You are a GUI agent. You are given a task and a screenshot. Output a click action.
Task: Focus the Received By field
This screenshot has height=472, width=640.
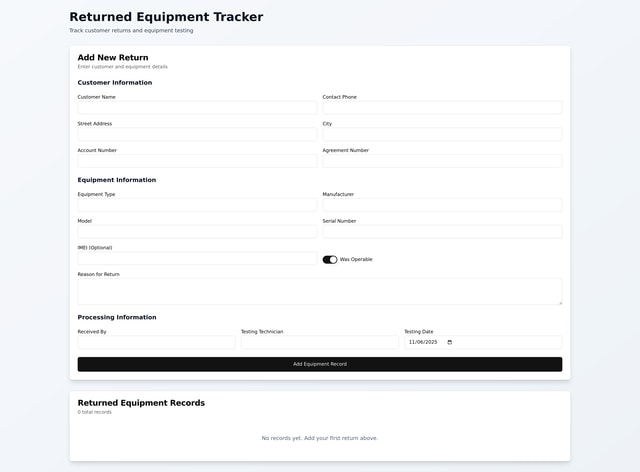click(x=156, y=342)
